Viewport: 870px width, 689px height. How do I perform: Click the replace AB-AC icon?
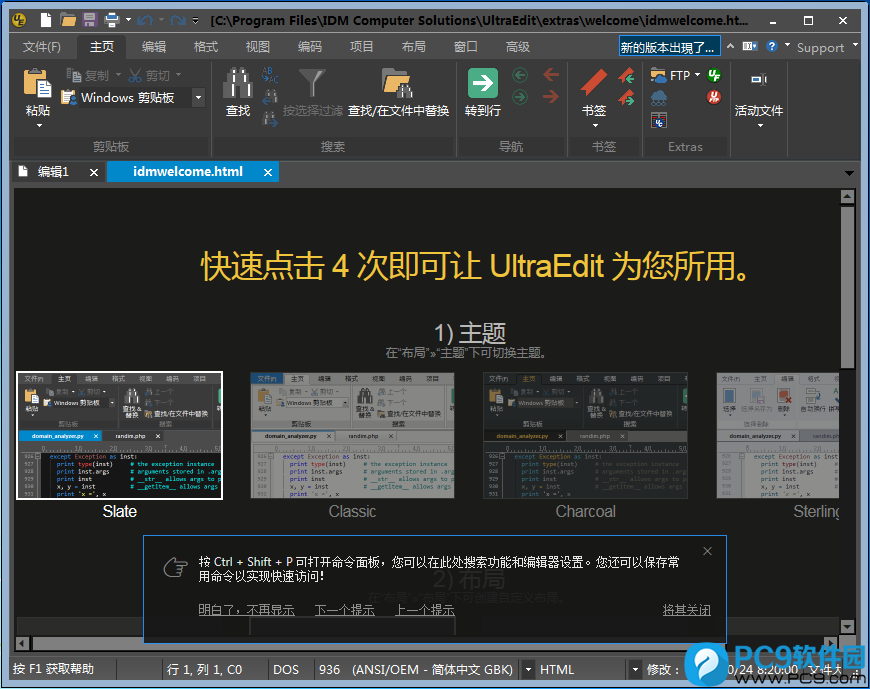[270, 75]
